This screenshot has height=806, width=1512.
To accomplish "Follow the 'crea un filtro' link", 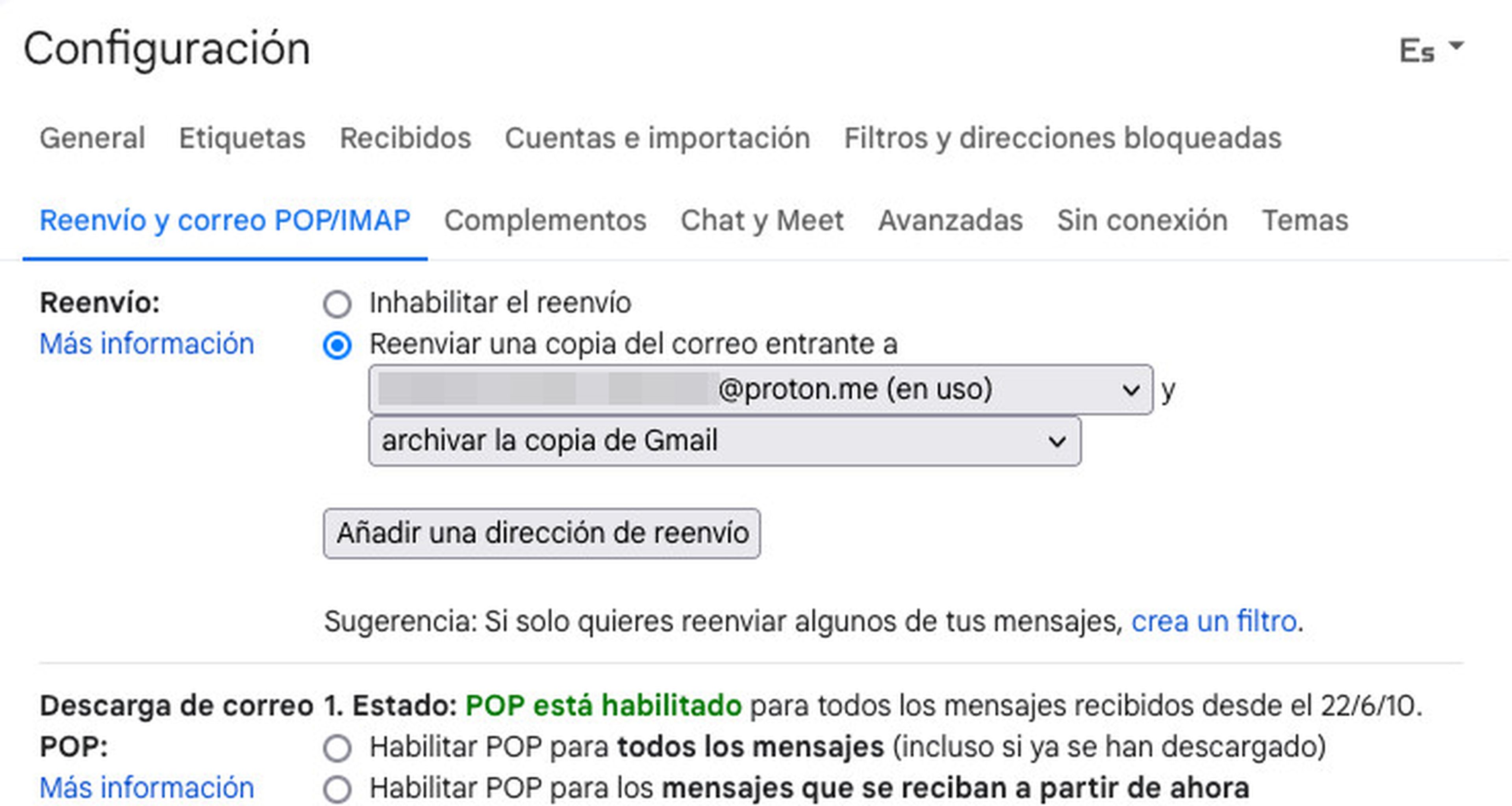I will click(x=1214, y=621).
